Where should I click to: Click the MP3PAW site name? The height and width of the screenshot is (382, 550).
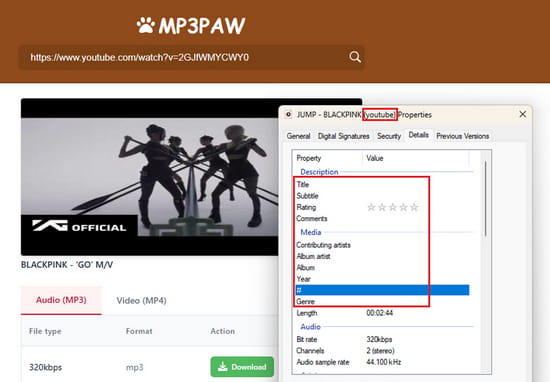[x=202, y=26]
